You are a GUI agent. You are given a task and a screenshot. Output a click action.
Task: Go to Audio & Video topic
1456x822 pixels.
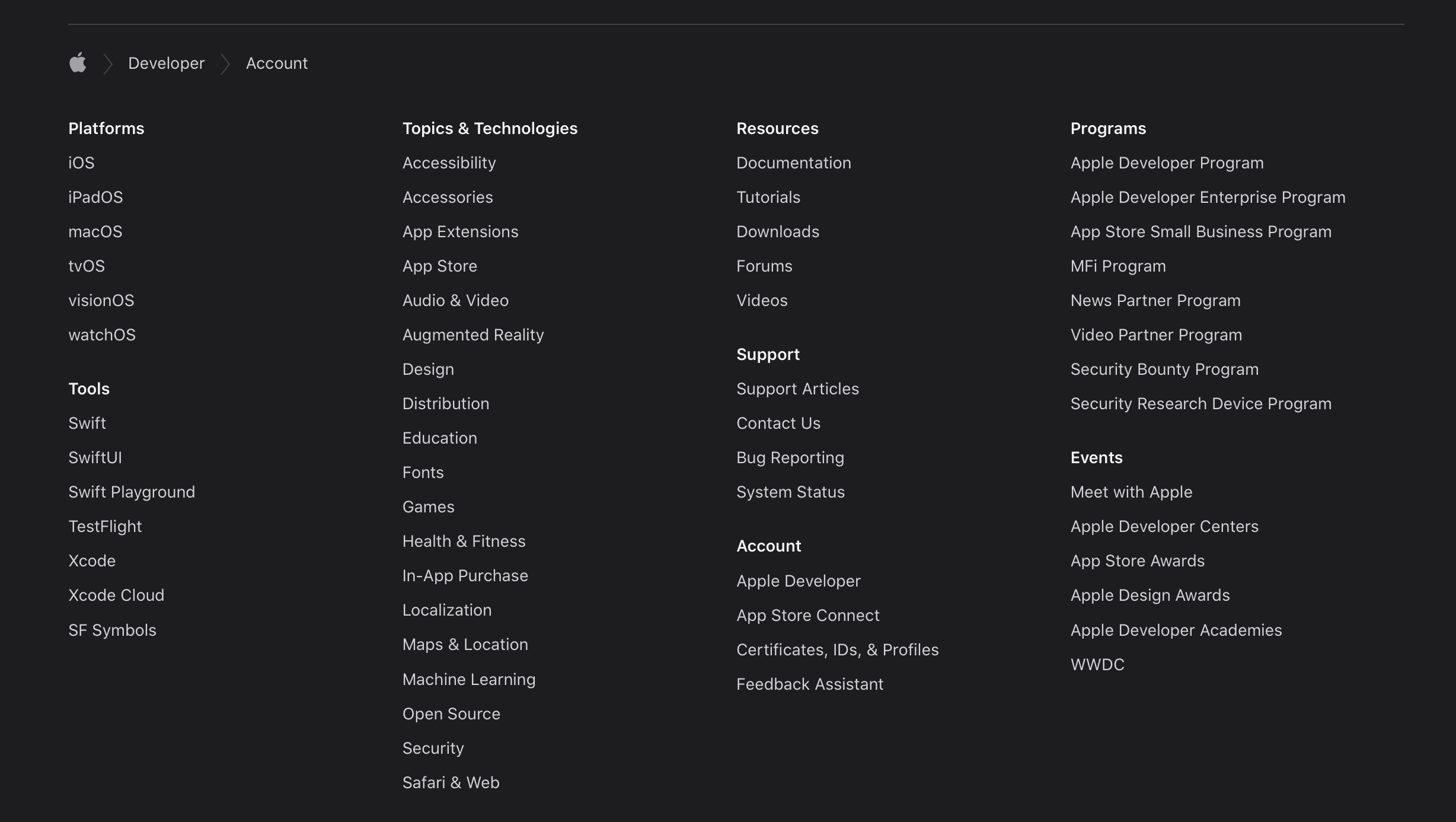(455, 300)
